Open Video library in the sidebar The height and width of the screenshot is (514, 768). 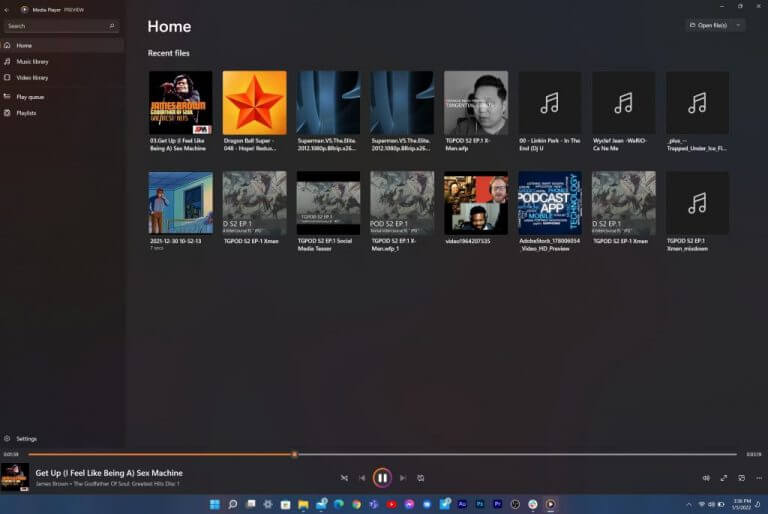click(x=62, y=77)
